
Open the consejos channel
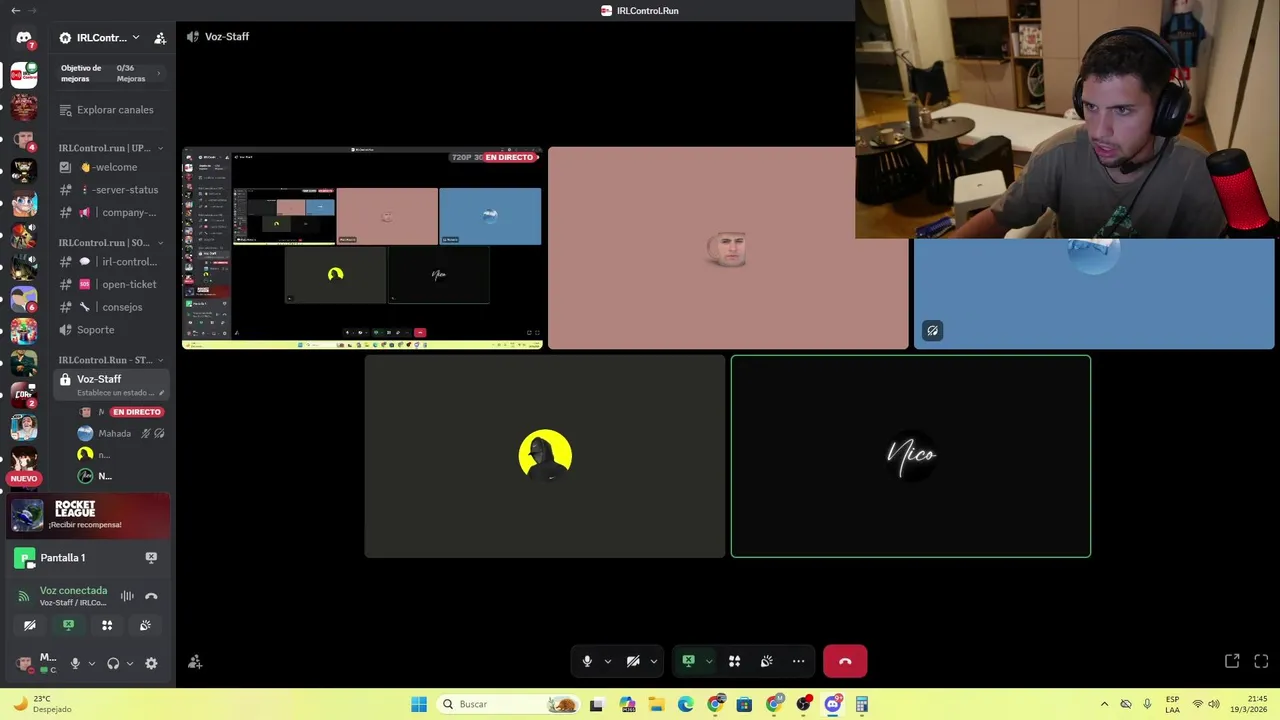click(110, 307)
